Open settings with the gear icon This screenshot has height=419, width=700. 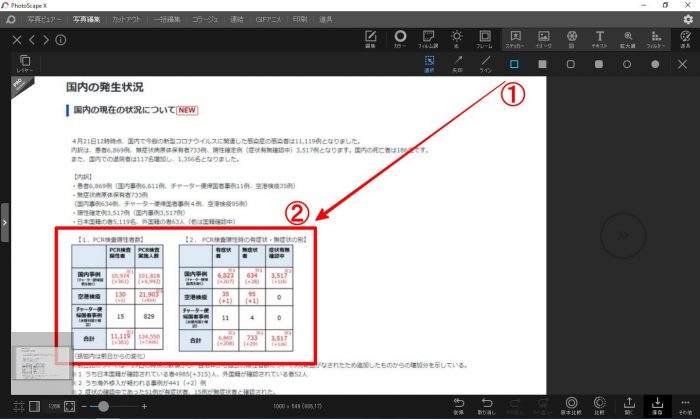tap(688, 19)
